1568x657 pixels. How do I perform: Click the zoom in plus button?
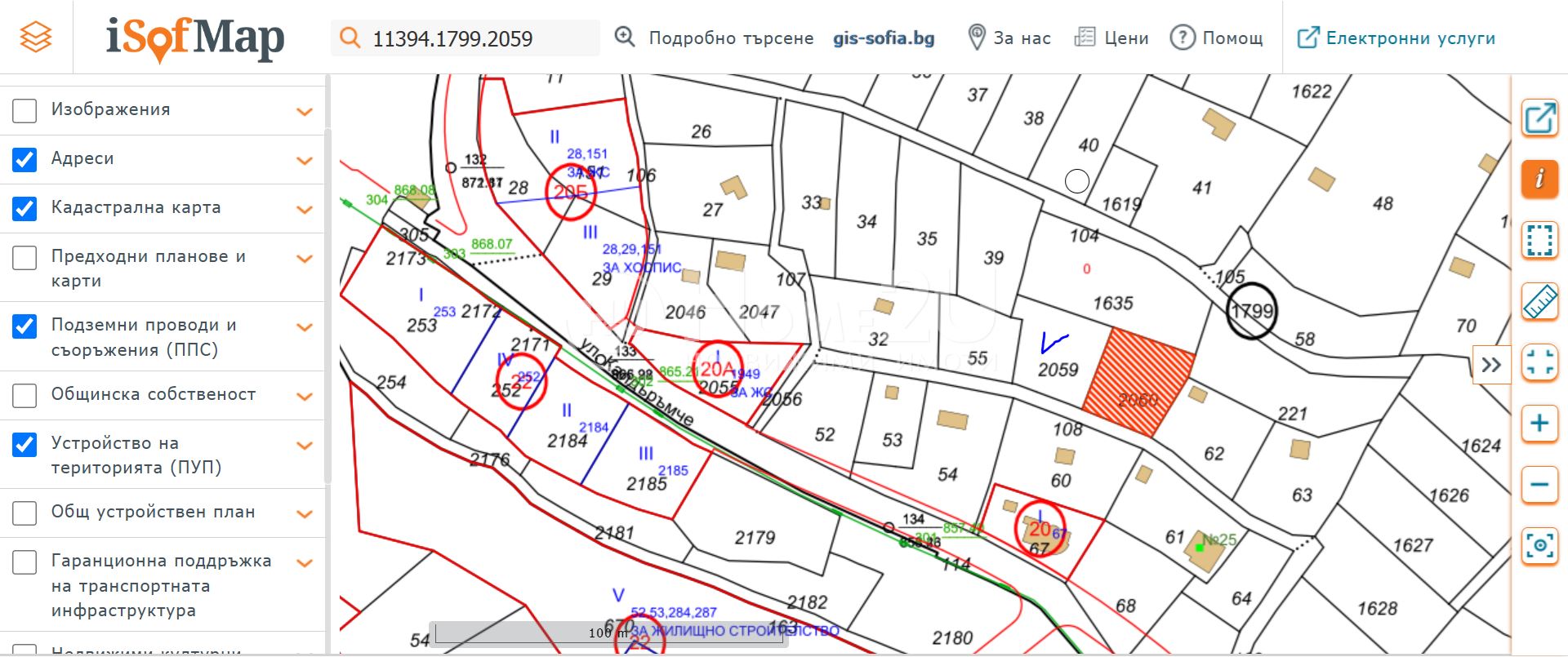coord(1539,424)
